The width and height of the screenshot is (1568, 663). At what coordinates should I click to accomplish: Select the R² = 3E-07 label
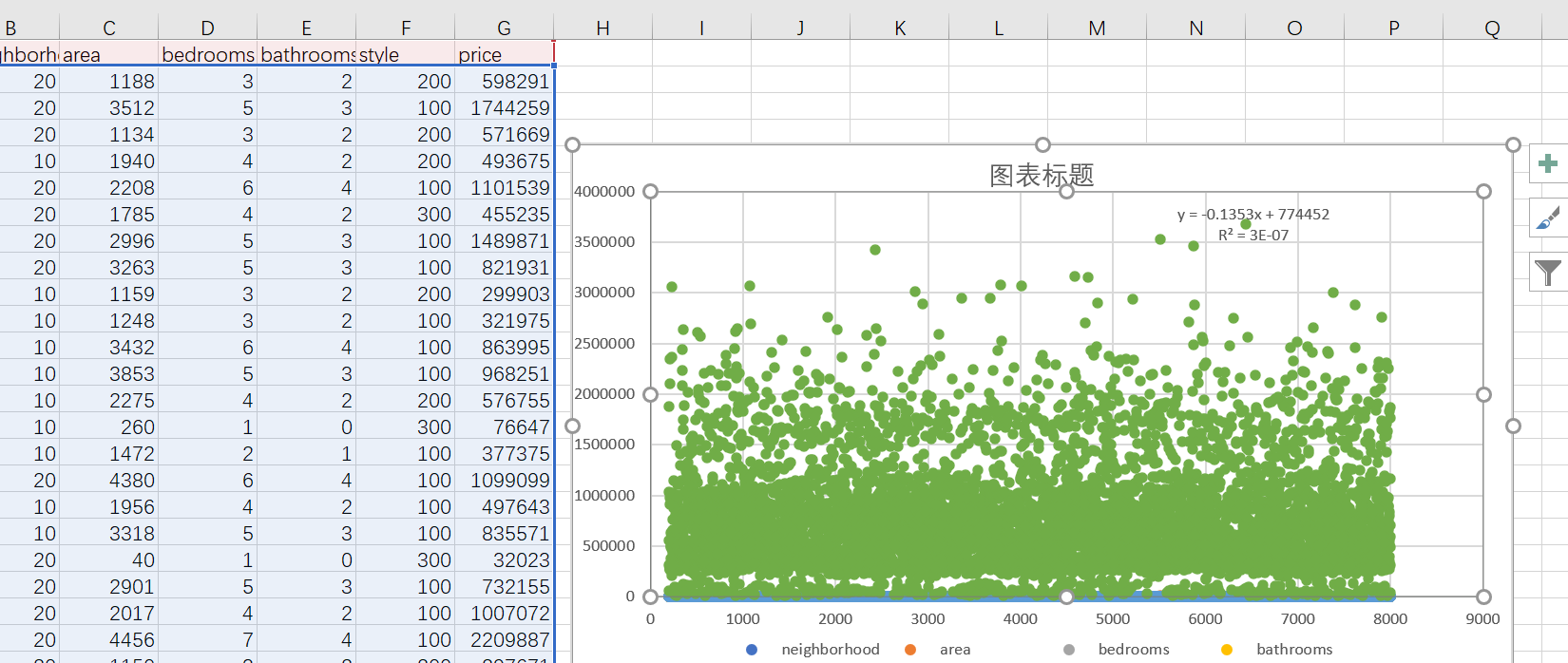(x=1253, y=235)
